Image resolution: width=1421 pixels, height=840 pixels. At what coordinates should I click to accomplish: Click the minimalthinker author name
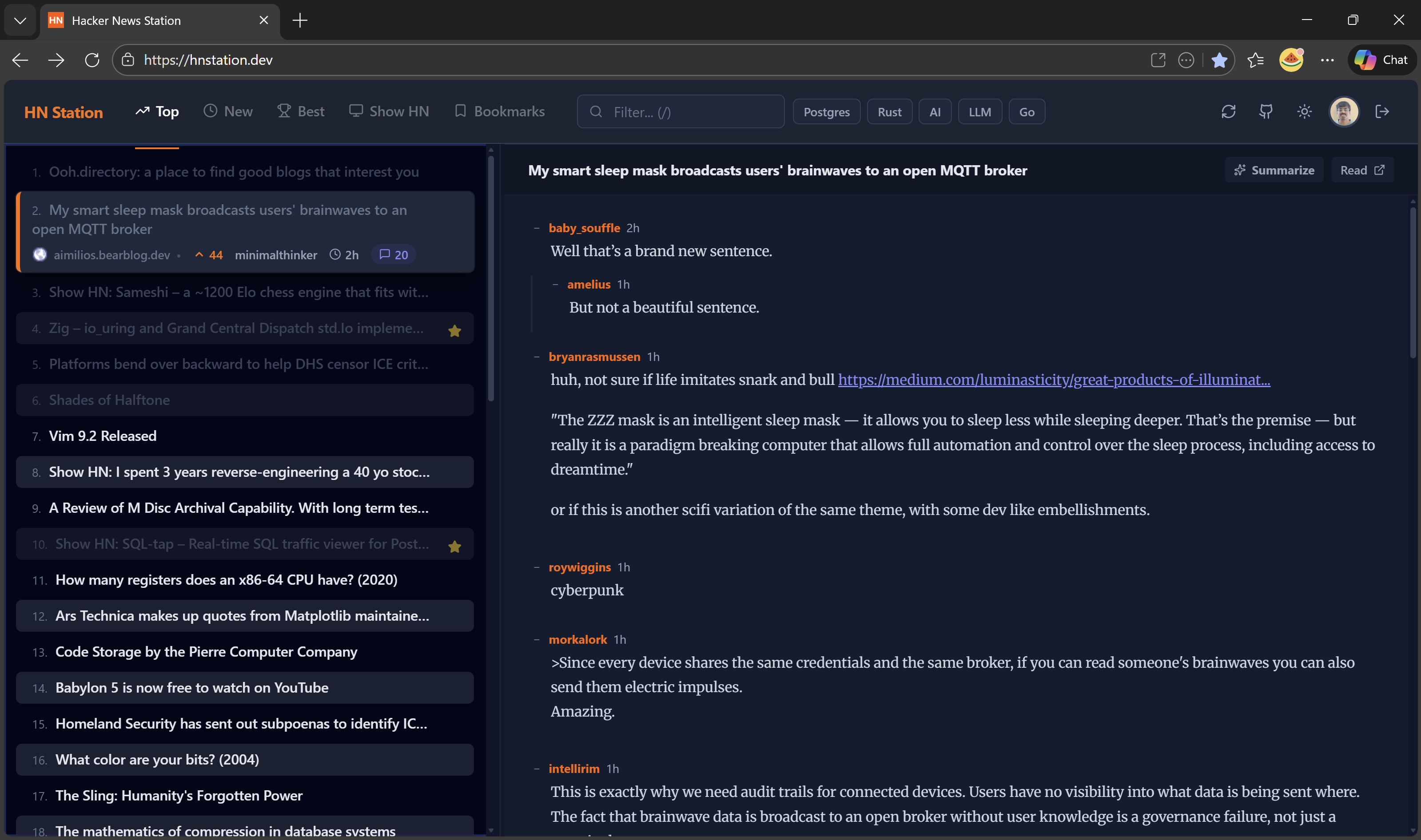point(276,255)
